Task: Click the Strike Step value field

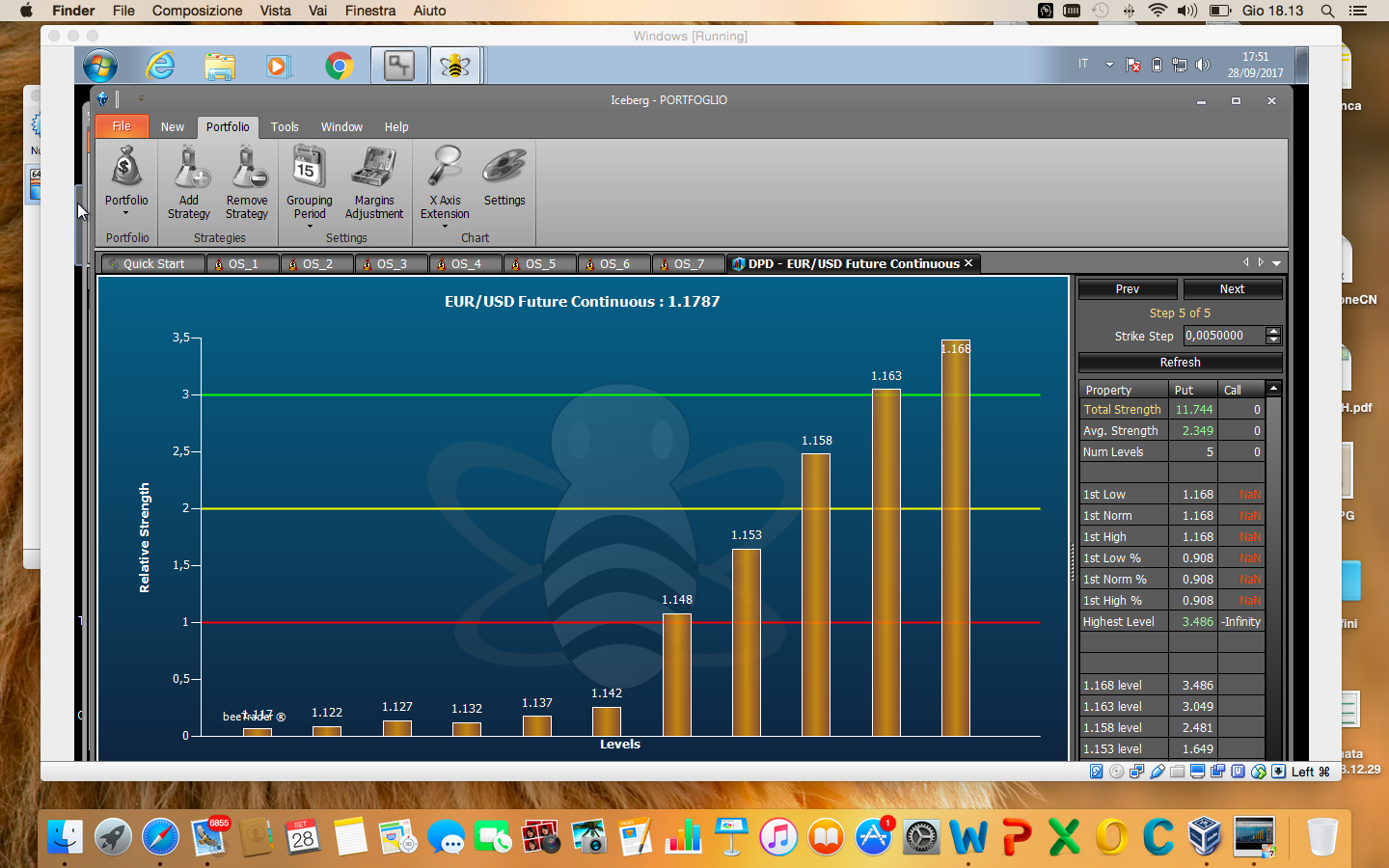Action: pos(1224,336)
